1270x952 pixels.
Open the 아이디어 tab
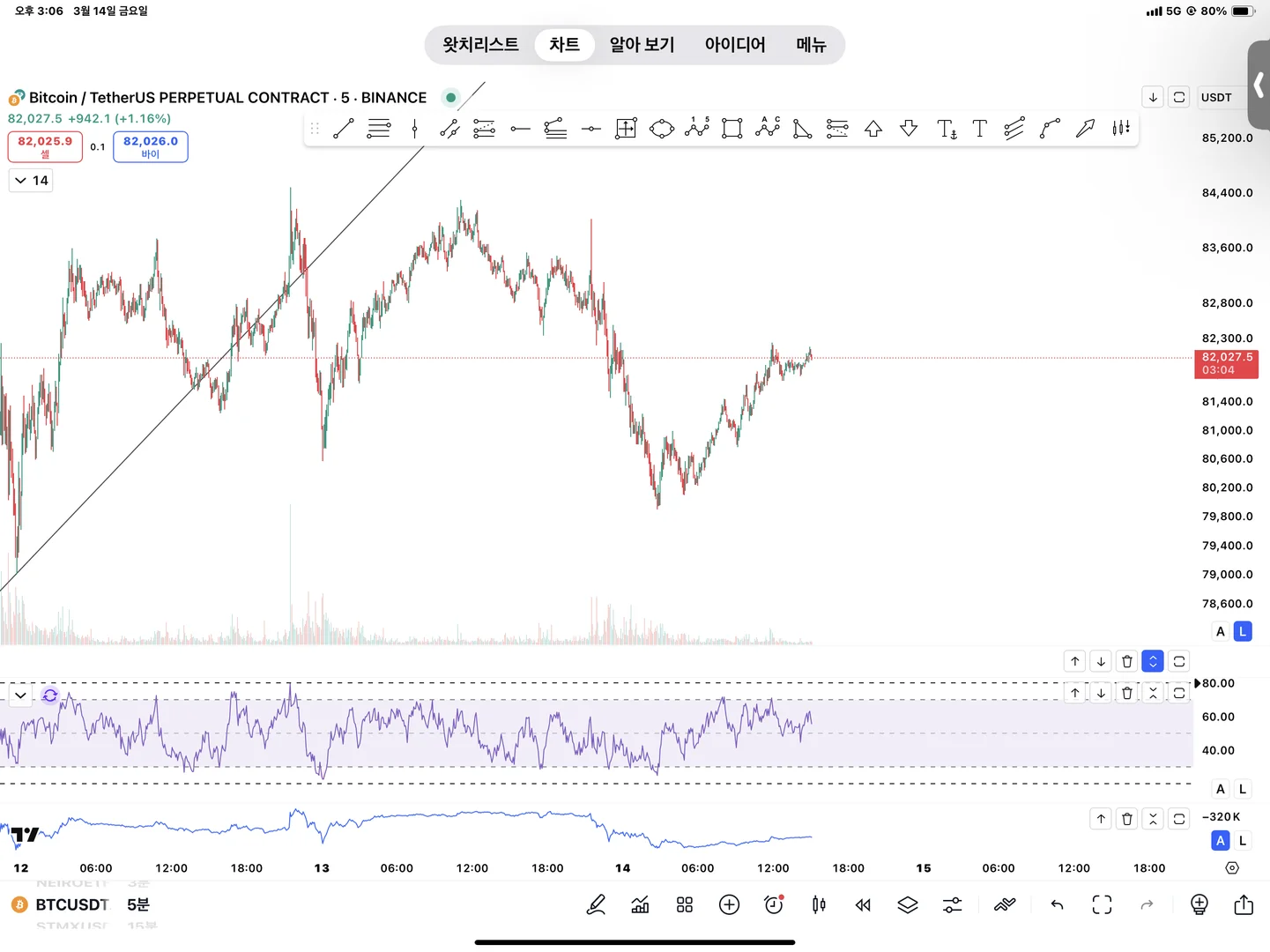(x=735, y=45)
